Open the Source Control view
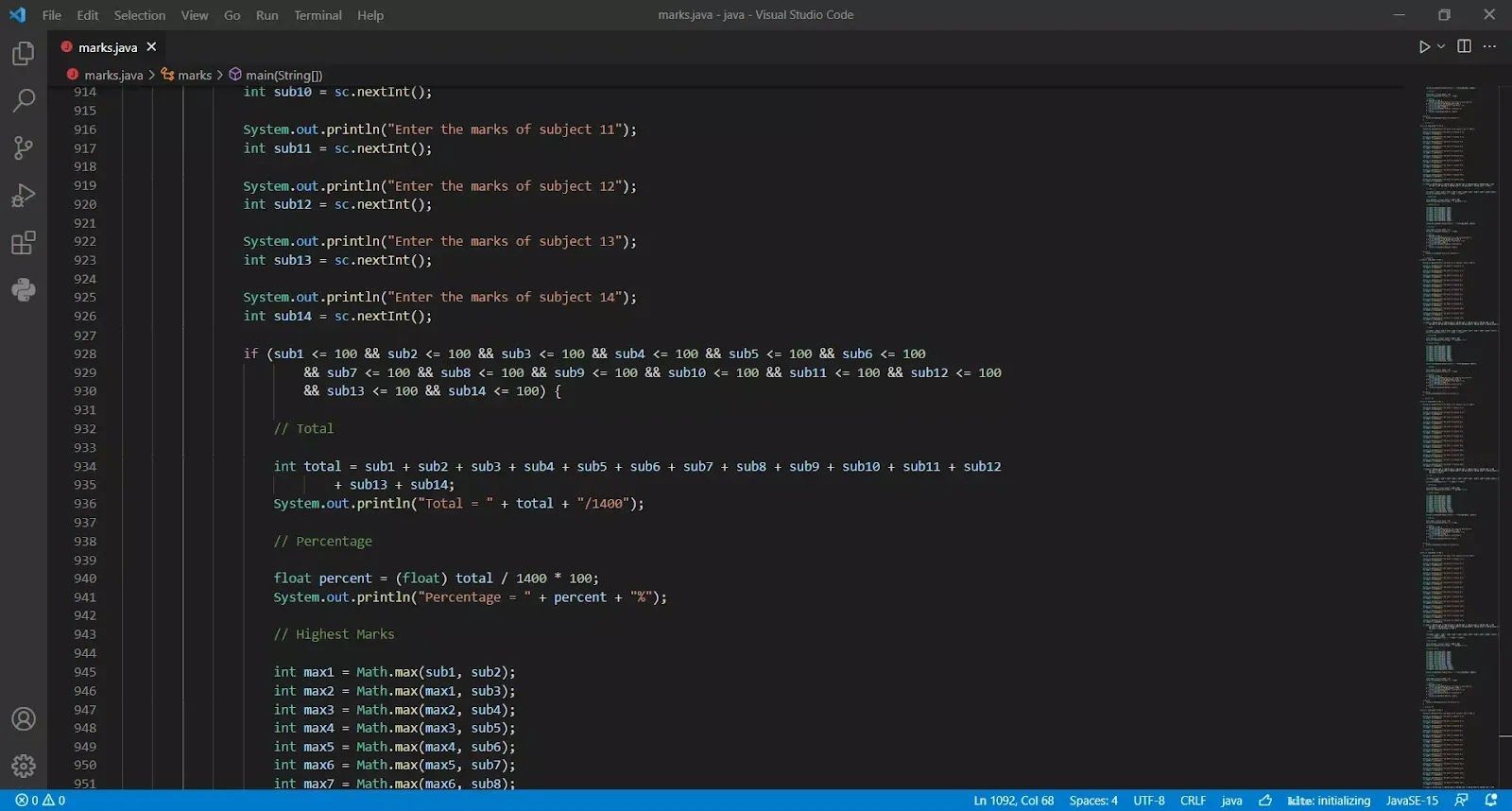The width and height of the screenshot is (1512, 811). click(24, 147)
